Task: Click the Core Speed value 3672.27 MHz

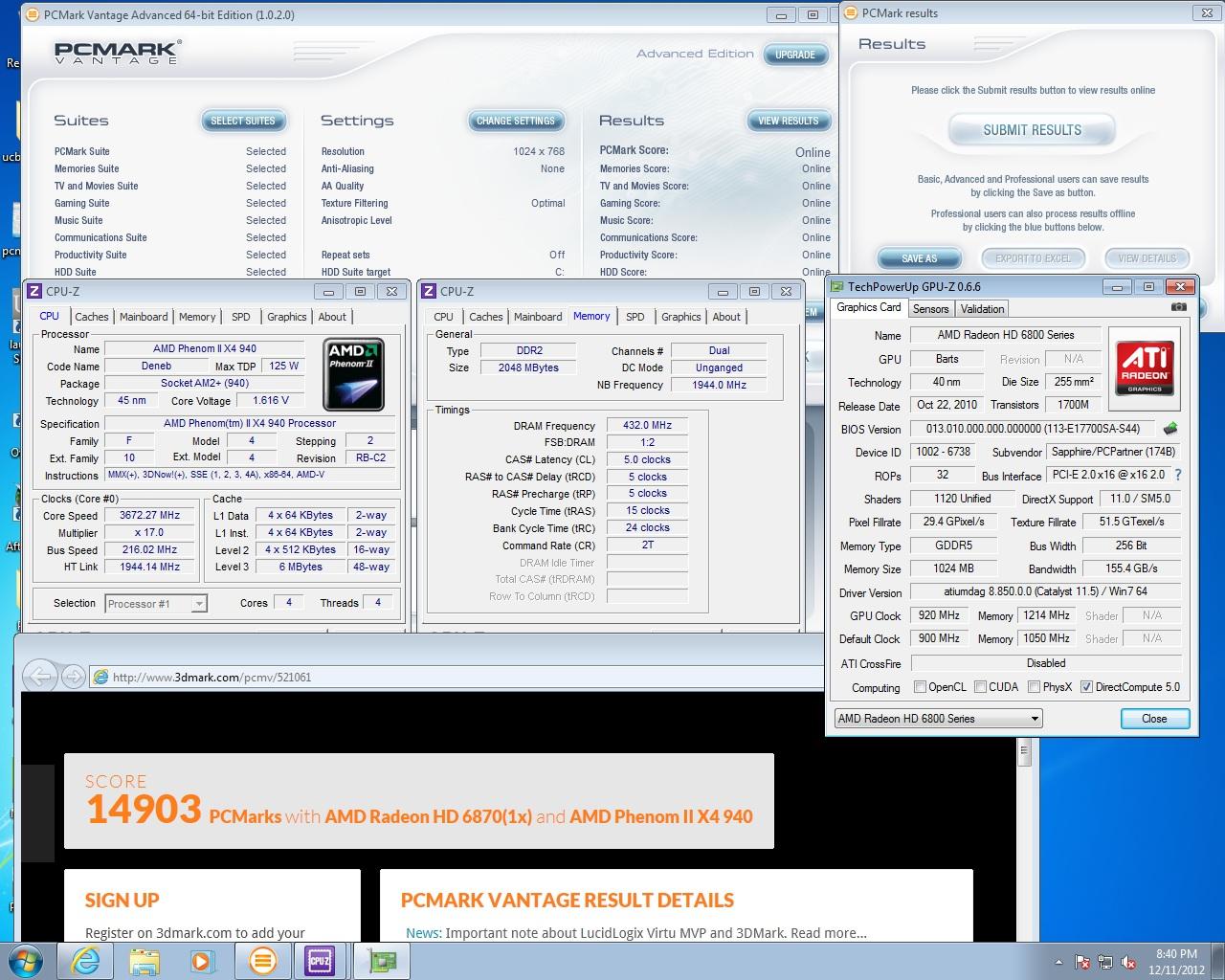Action: point(149,515)
